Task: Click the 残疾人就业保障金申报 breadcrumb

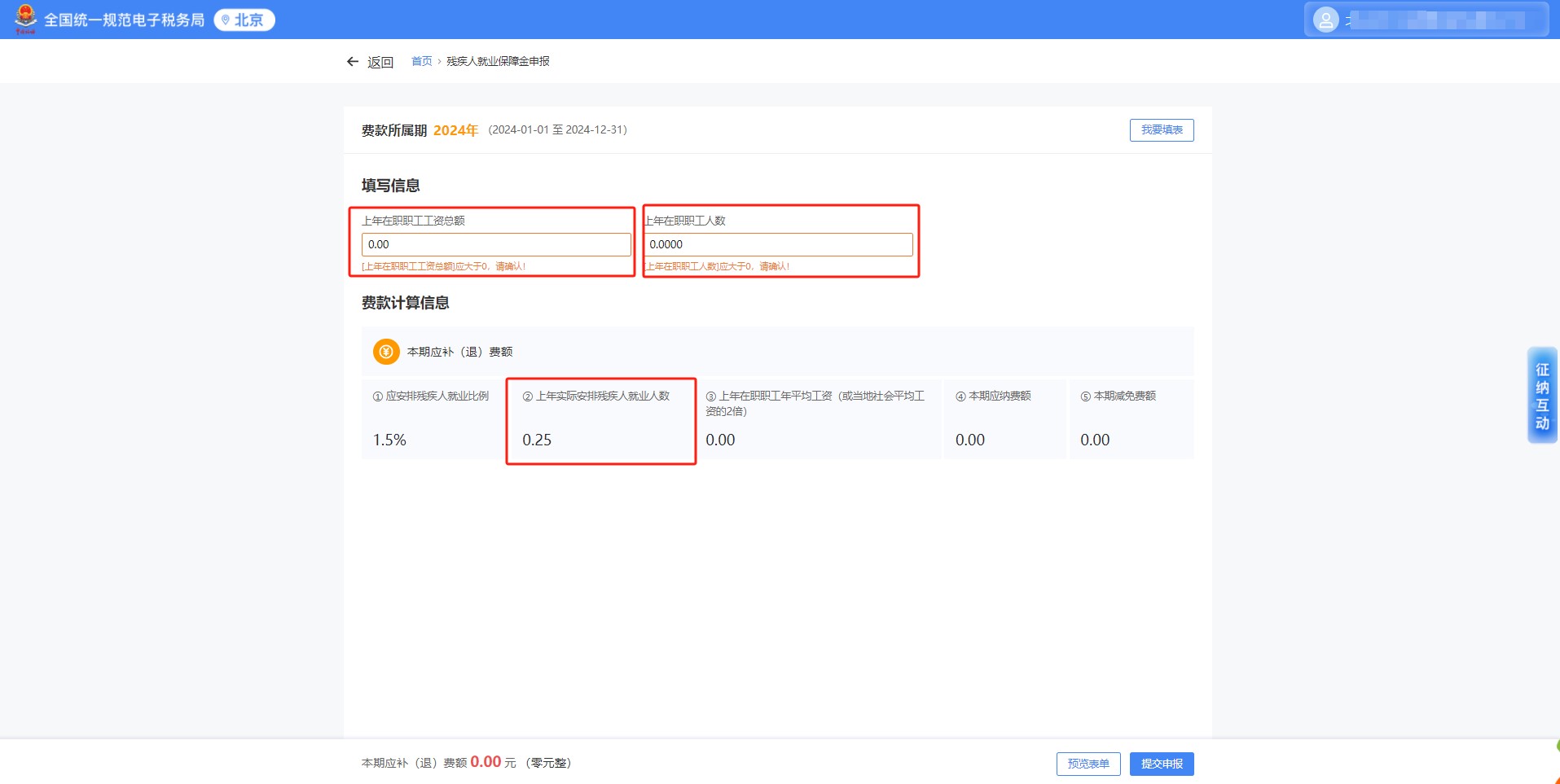Action: click(498, 62)
